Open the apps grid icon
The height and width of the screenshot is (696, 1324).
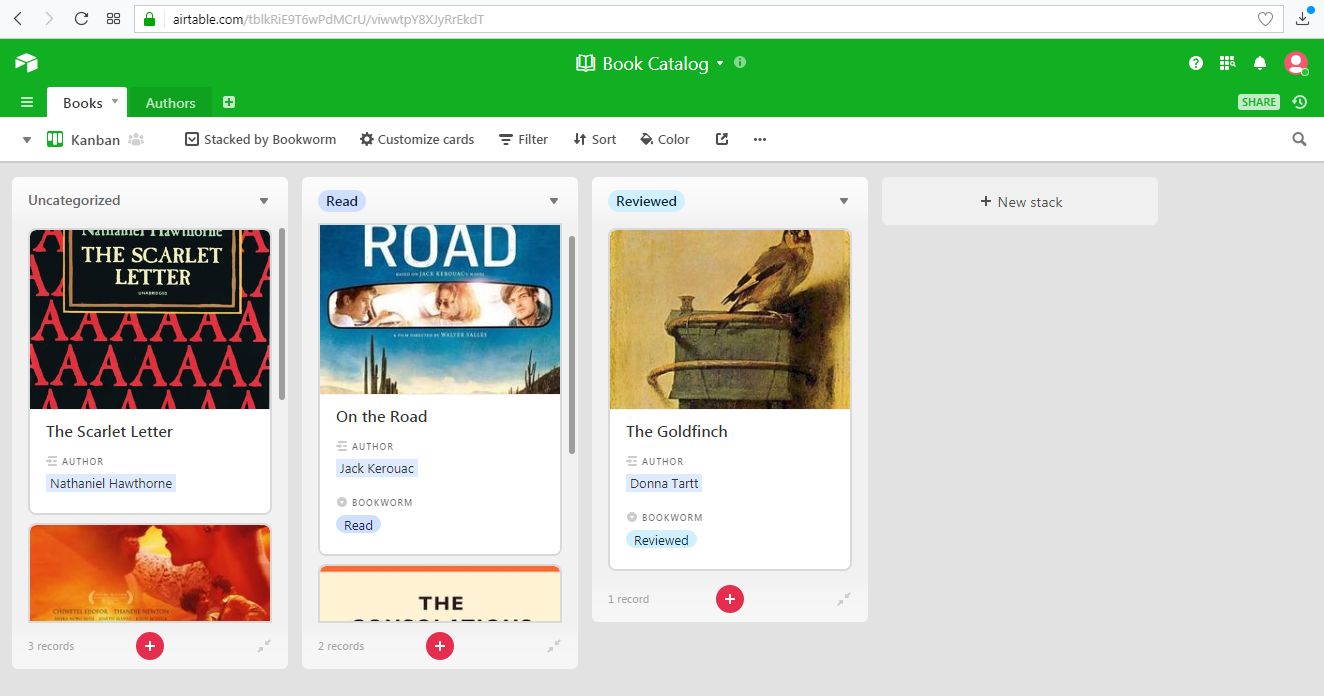(x=1228, y=63)
